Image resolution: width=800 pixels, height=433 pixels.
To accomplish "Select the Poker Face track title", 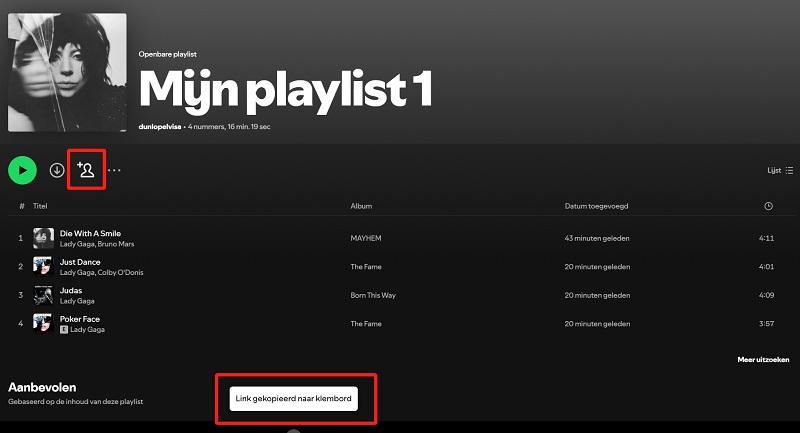I will tap(80, 319).
